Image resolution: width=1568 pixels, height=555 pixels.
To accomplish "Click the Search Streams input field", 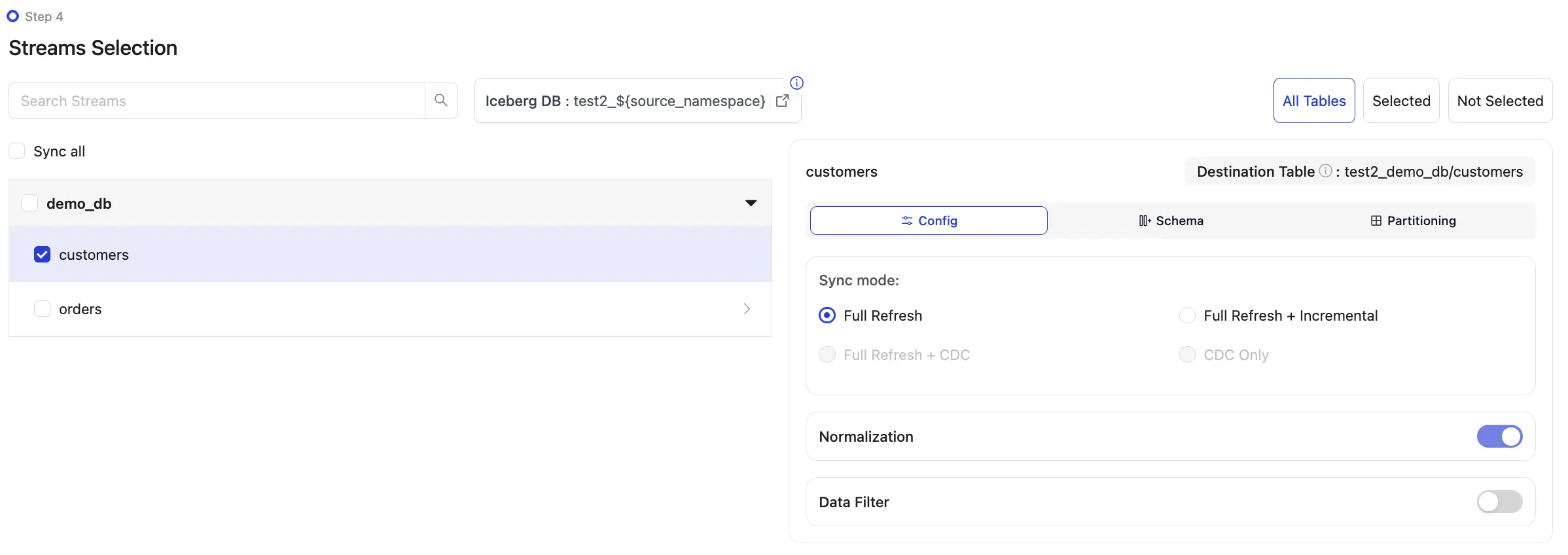I will pos(216,101).
